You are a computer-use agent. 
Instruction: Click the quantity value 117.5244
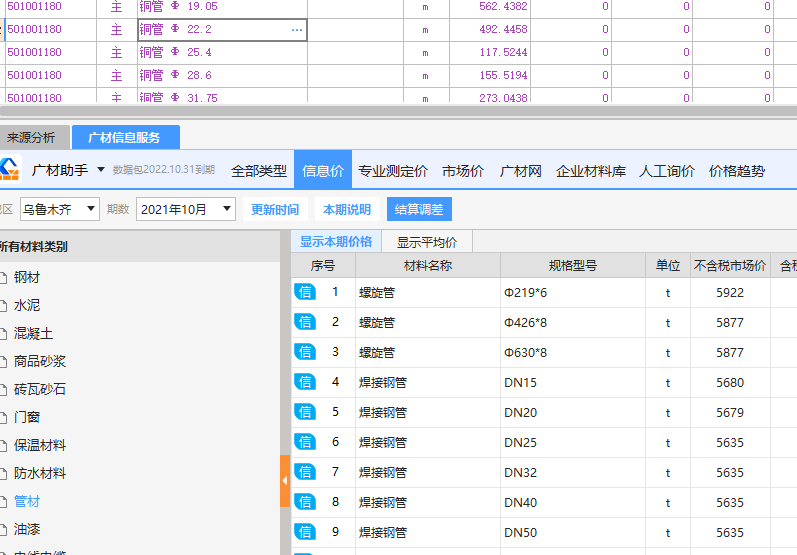[x=503, y=52]
